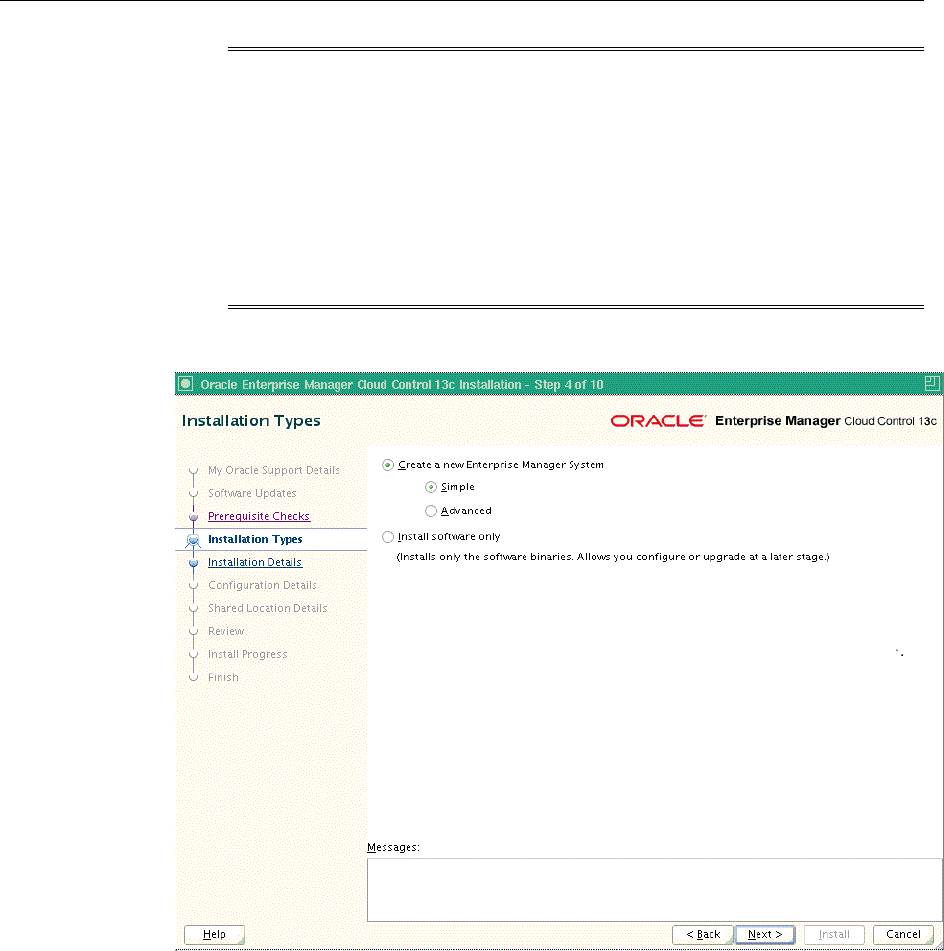Click Shared Location Details step label
Viewport: 944px width, 951px height.
pos(268,608)
